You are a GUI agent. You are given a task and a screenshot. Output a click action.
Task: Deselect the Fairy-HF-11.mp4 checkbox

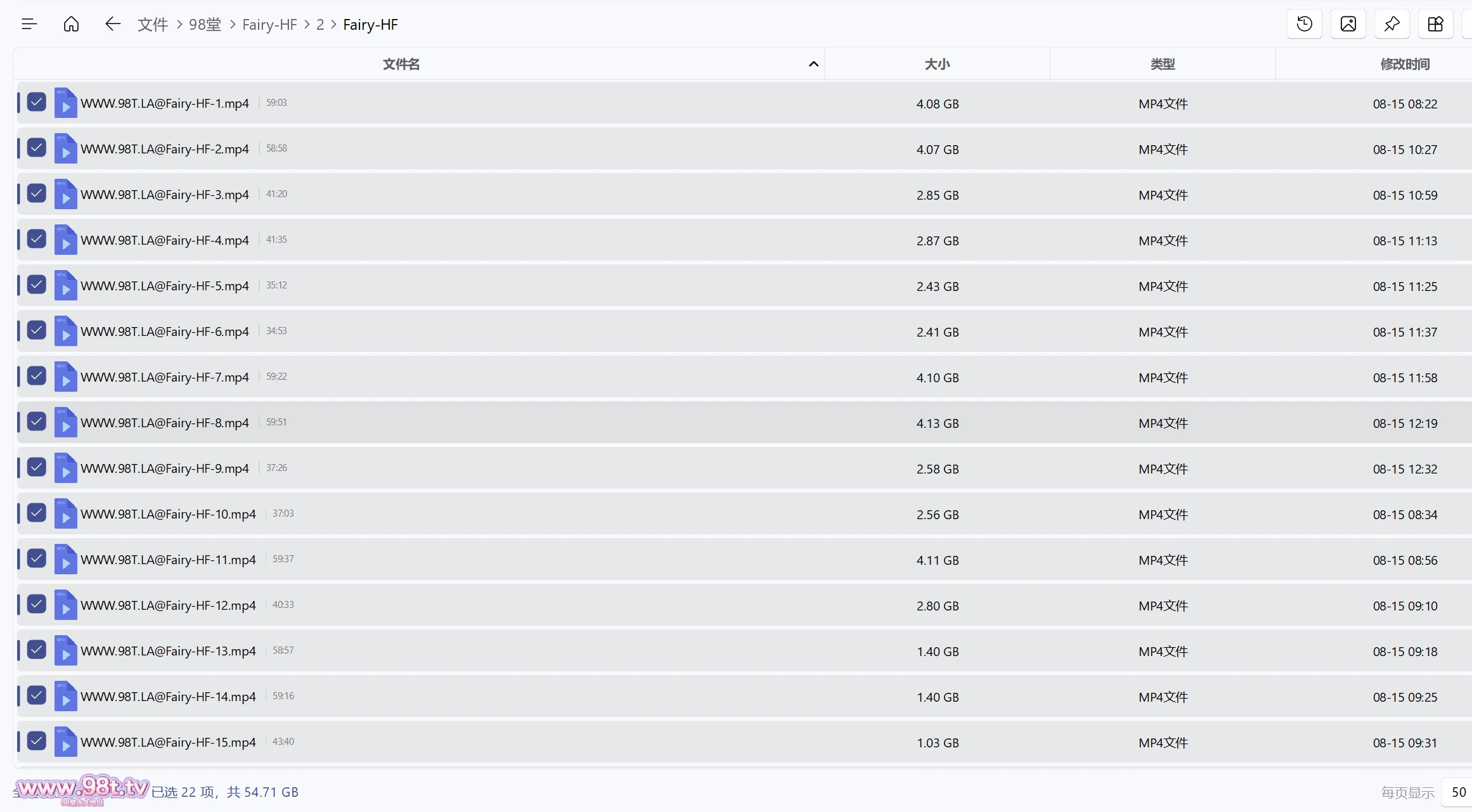click(37, 558)
